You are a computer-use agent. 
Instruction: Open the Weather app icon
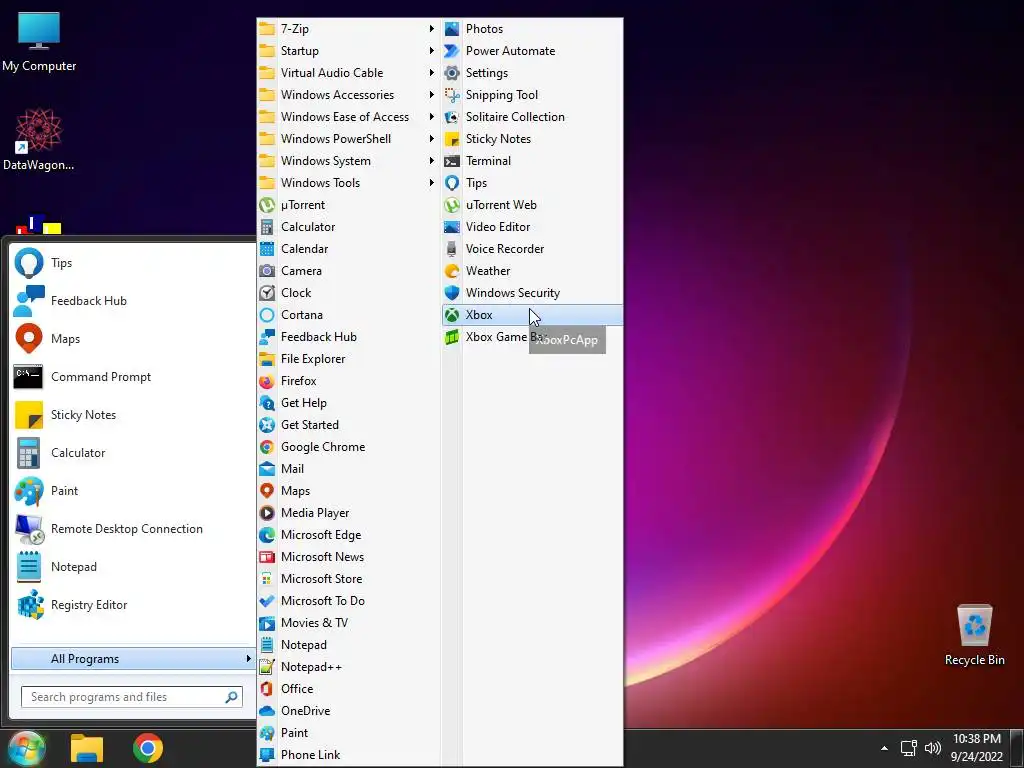tap(452, 271)
